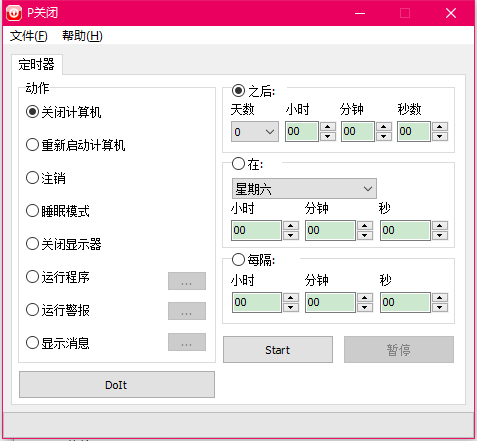
Task: Select the 显示消息 radio option
Action: point(58,343)
